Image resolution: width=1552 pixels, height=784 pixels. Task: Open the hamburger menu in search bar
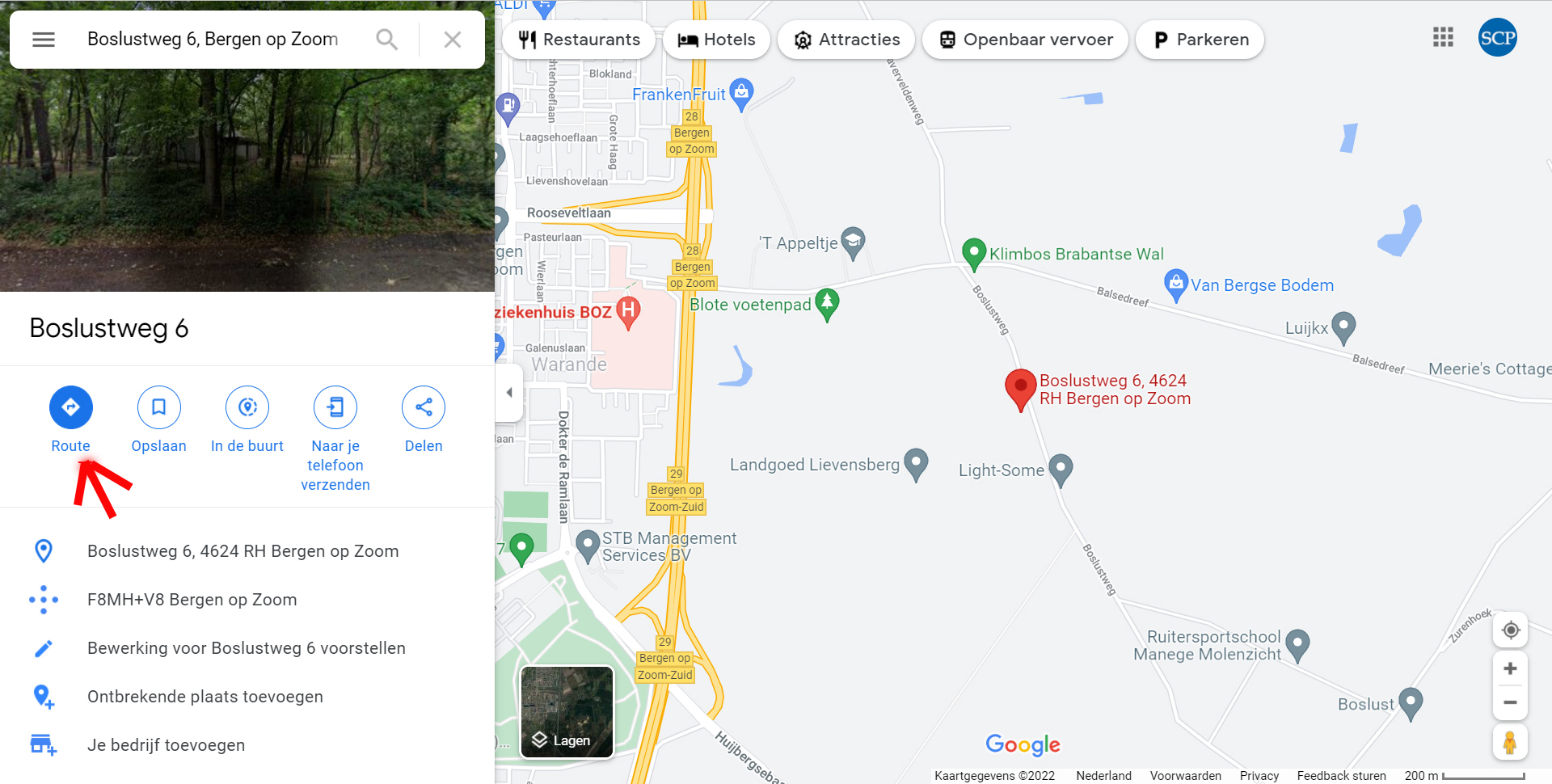(44, 39)
